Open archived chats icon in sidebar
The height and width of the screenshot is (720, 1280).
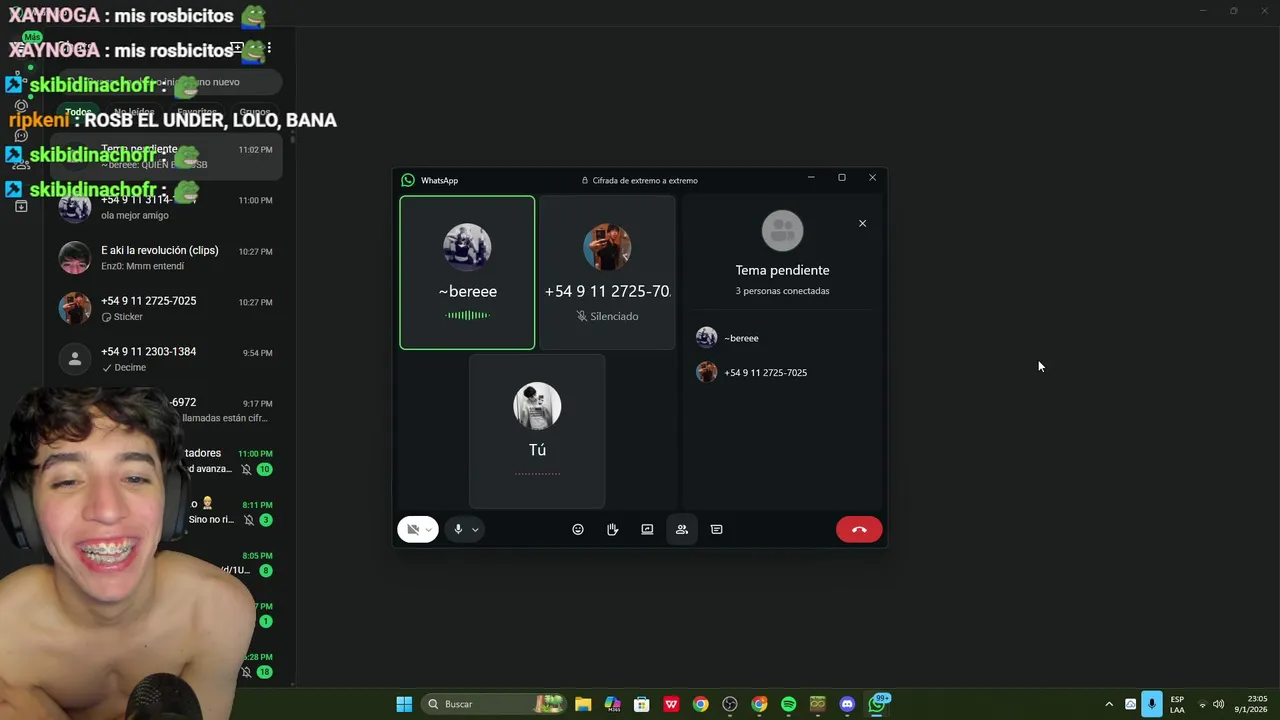(21, 206)
